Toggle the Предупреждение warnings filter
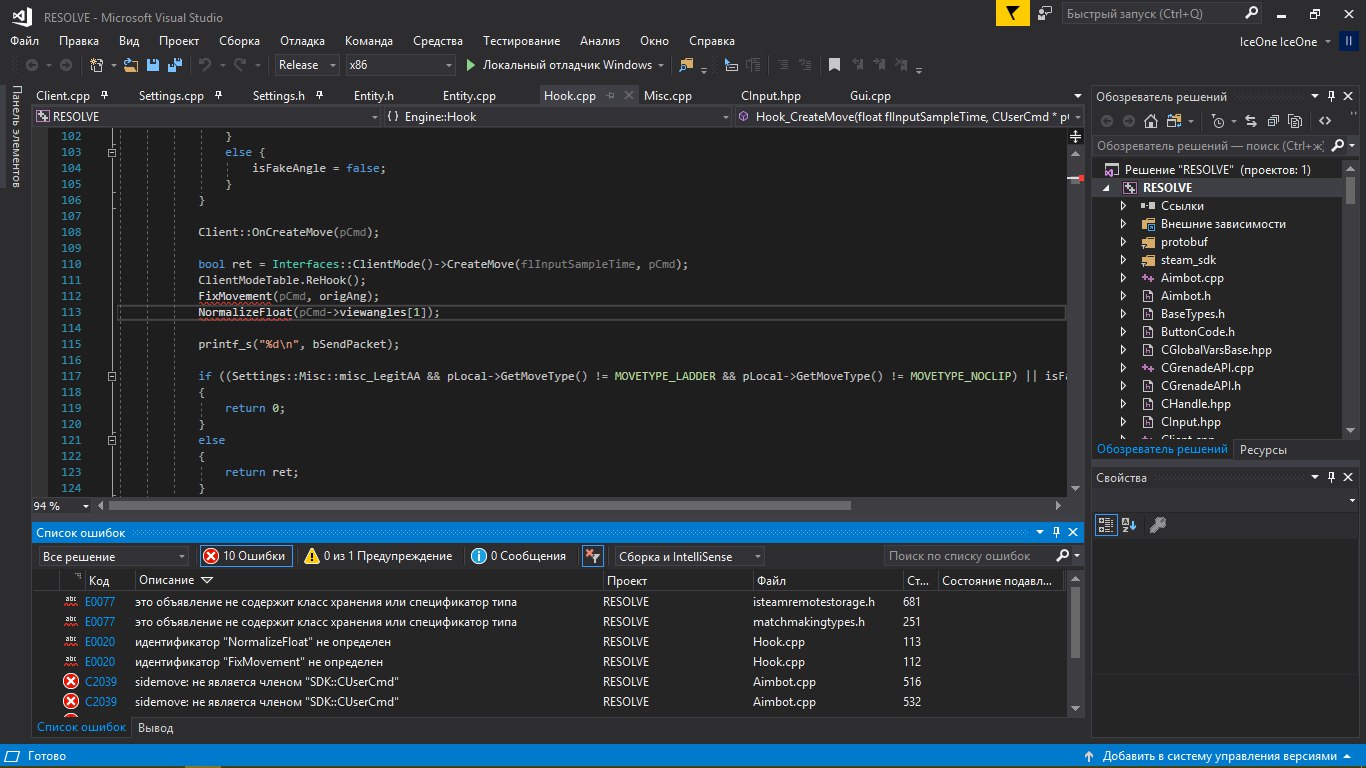This screenshot has height=768, width=1366. coord(378,556)
